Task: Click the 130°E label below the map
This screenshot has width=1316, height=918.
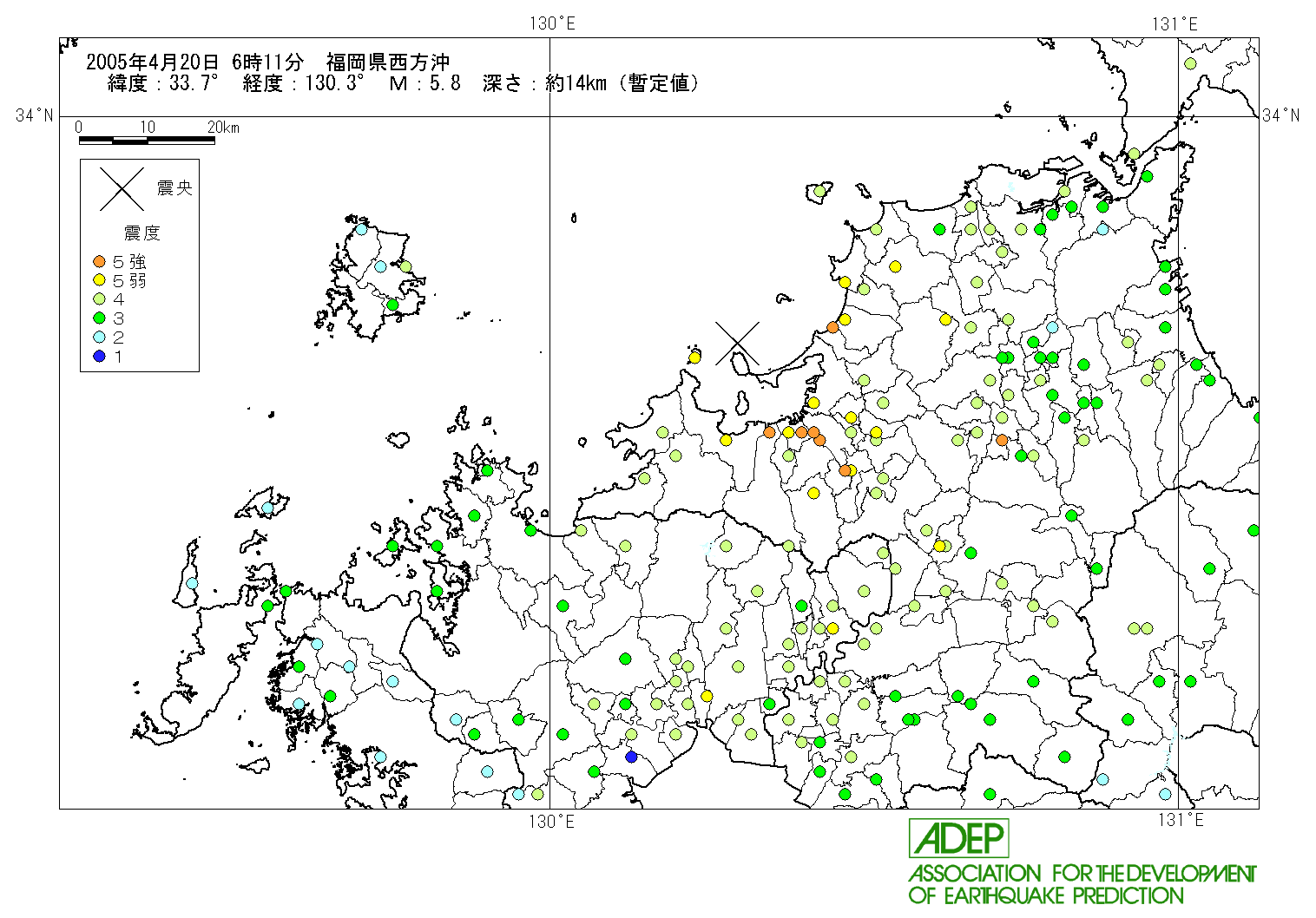Action: click(552, 820)
